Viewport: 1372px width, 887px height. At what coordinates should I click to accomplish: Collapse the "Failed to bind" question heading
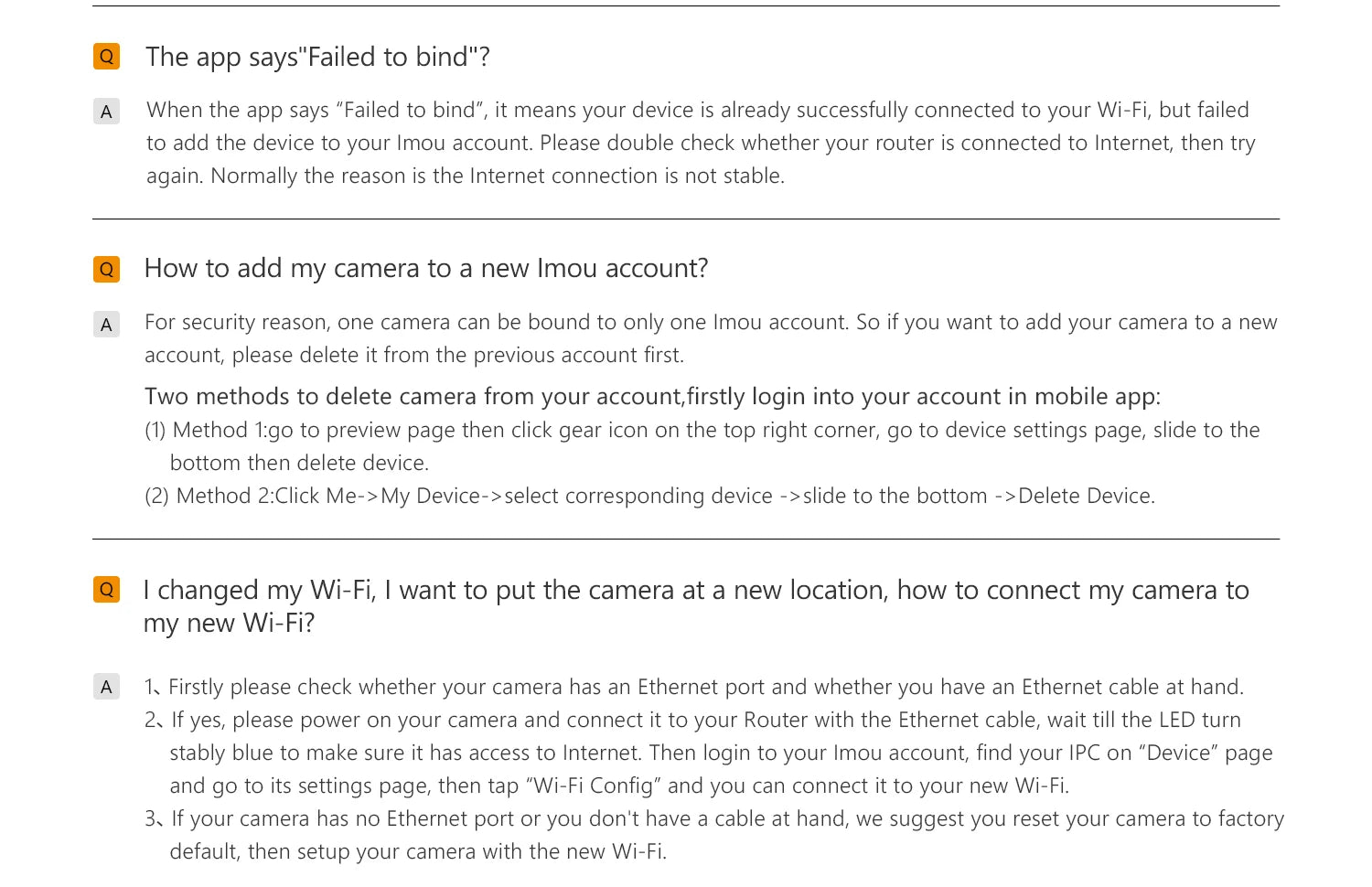pyautogui.click(x=317, y=57)
